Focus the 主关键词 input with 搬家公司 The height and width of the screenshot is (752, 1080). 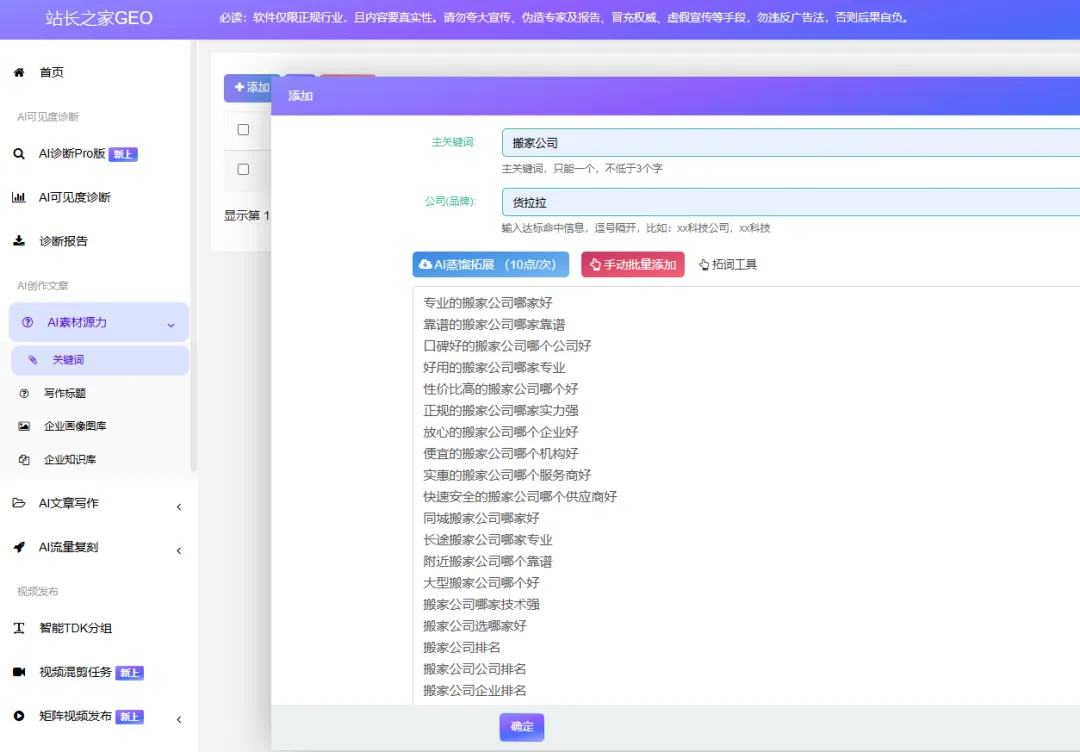point(791,143)
